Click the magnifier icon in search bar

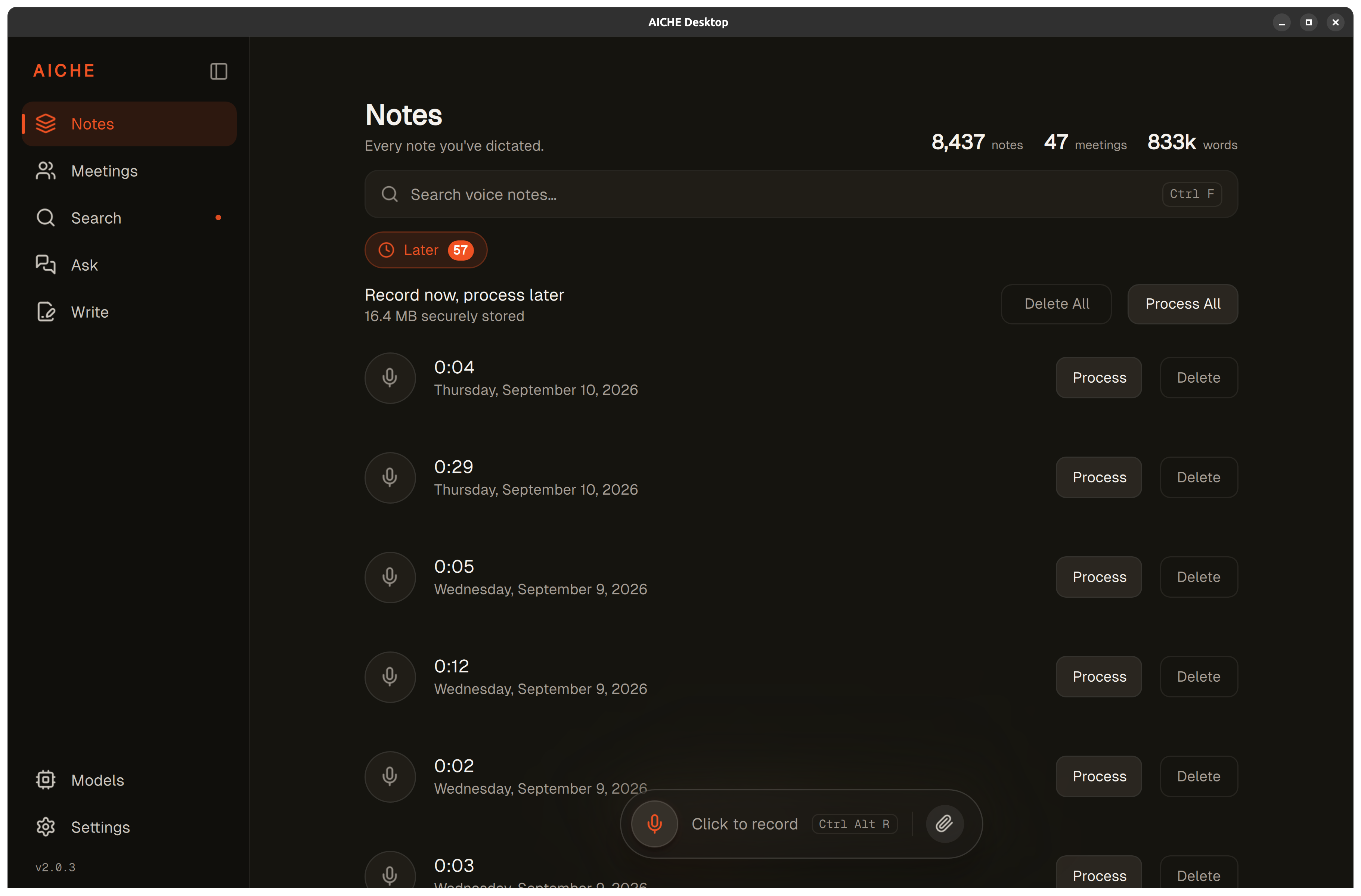pyautogui.click(x=390, y=194)
